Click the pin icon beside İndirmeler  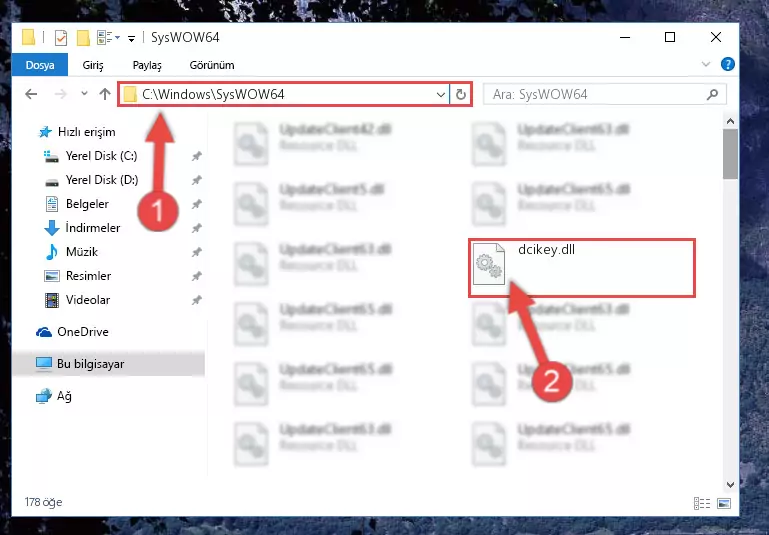point(197,228)
